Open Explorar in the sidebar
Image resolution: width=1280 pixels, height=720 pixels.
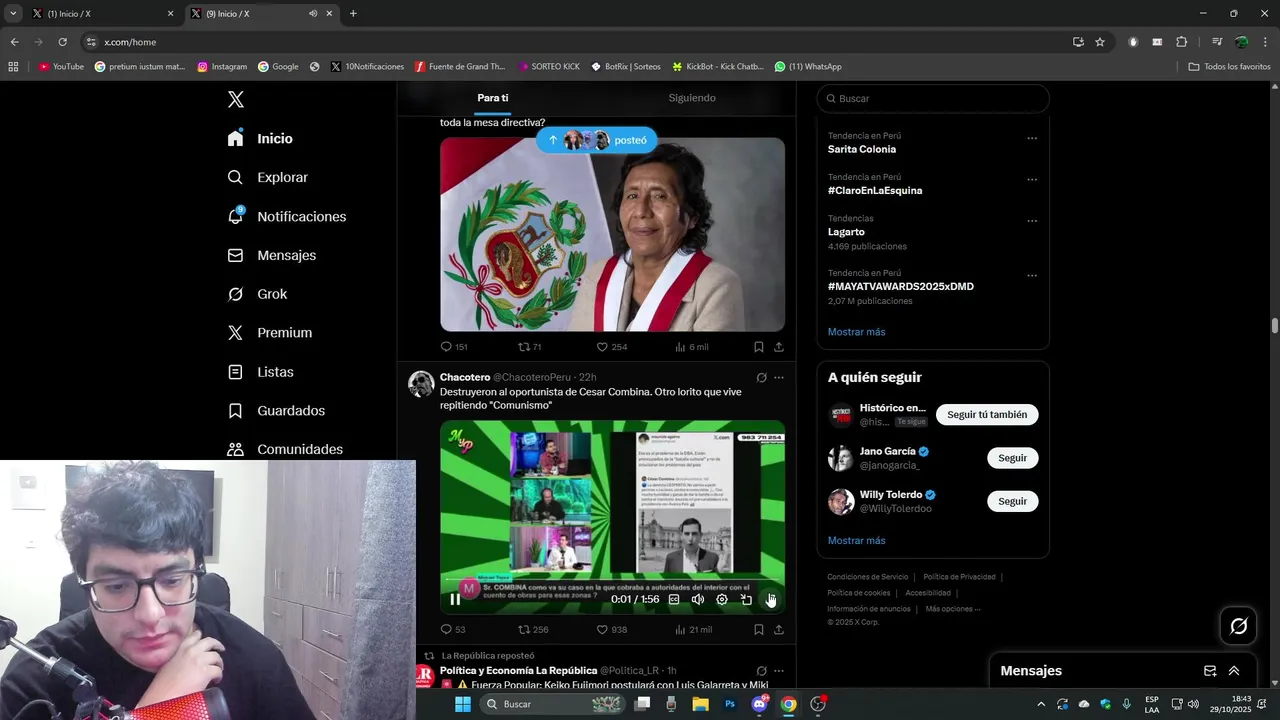pyautogui.click(x=268, y=177)
